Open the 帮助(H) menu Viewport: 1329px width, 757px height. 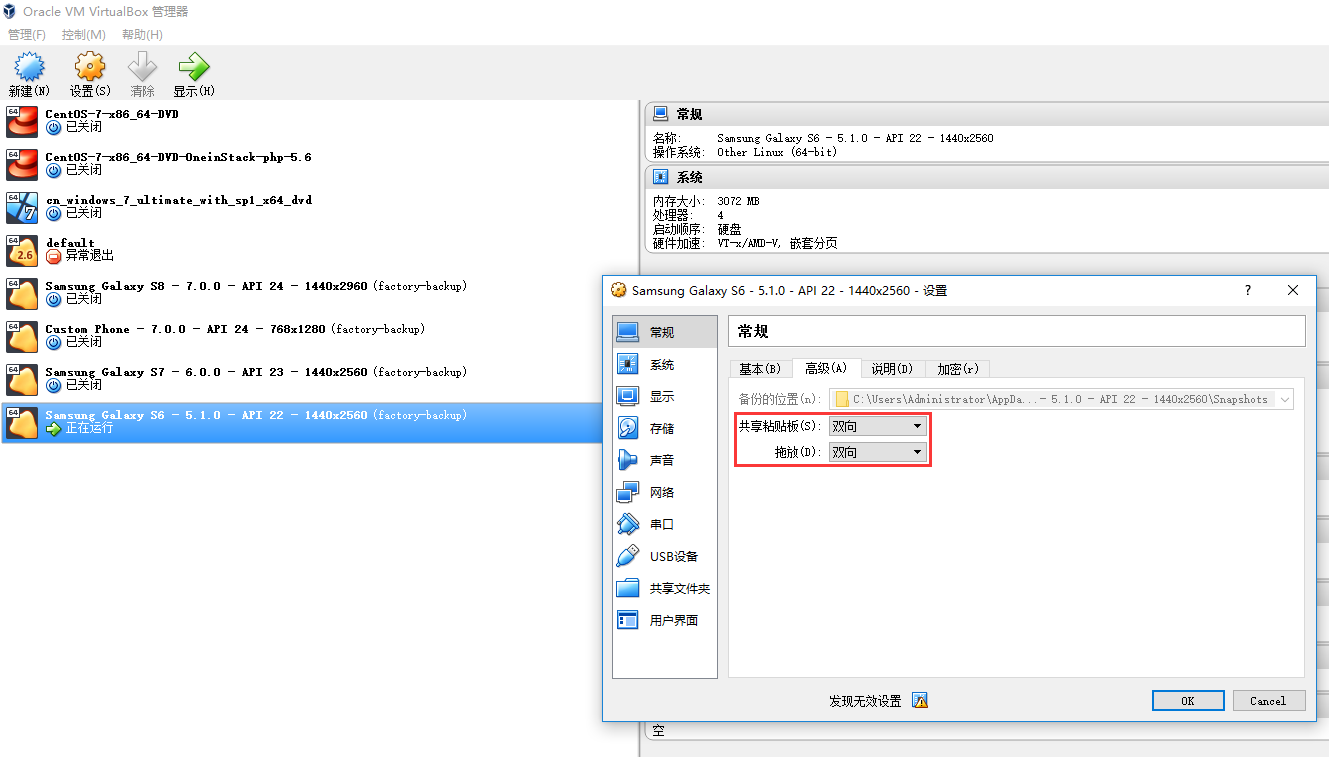(142, 35)
